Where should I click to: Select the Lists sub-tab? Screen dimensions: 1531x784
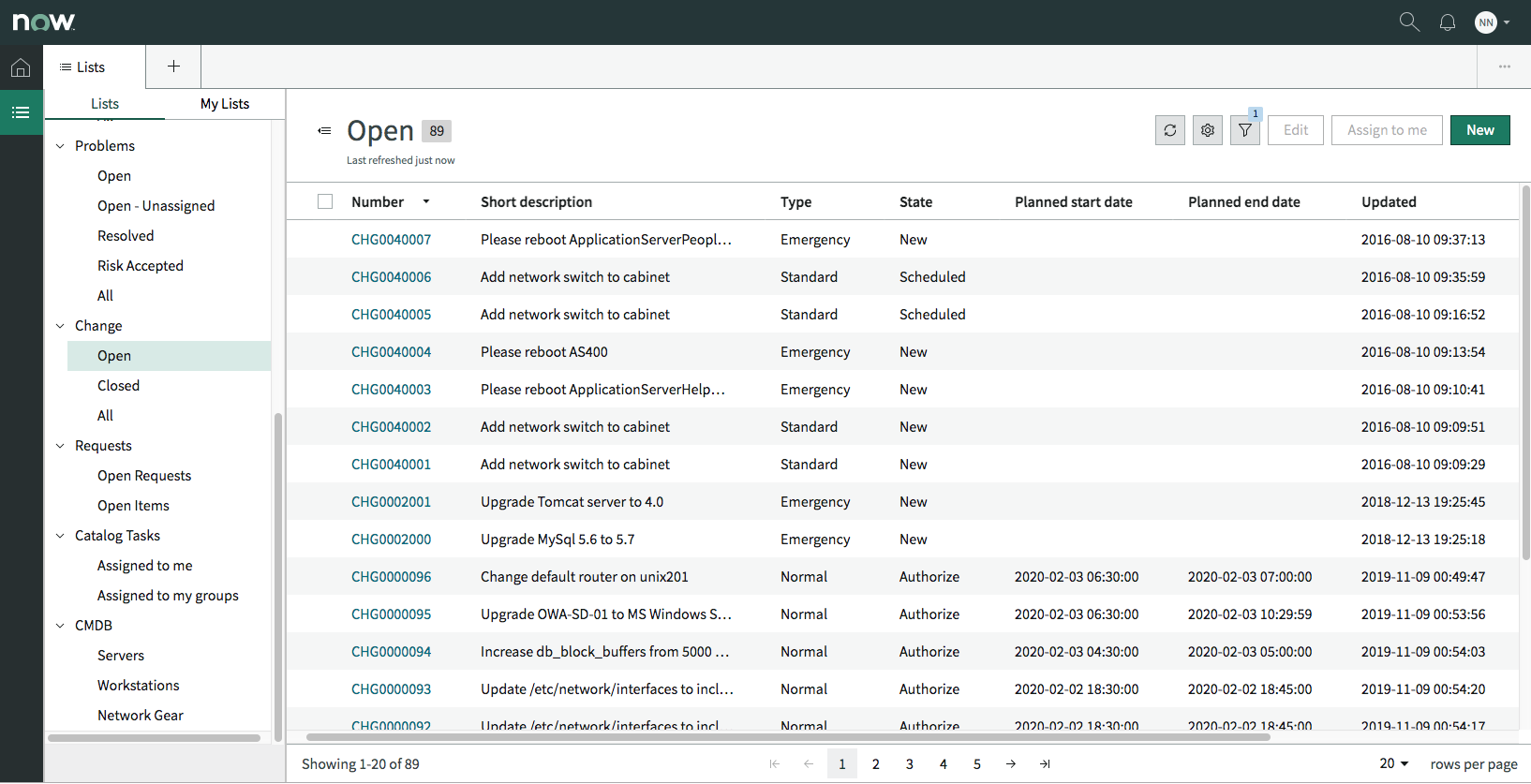coord(105,104)
